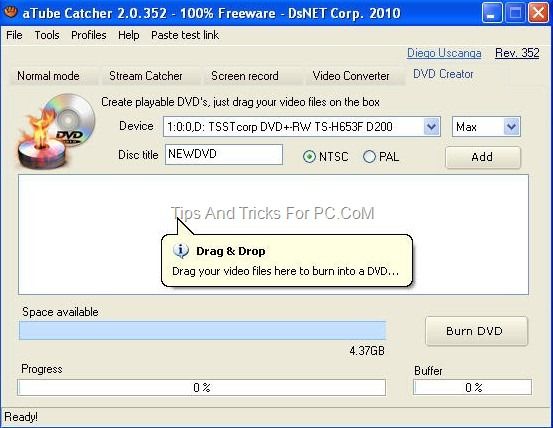Screen dimensions: 553x428
Task: Click the aTube Catcher title bar app icon
Action: (11, 12)
